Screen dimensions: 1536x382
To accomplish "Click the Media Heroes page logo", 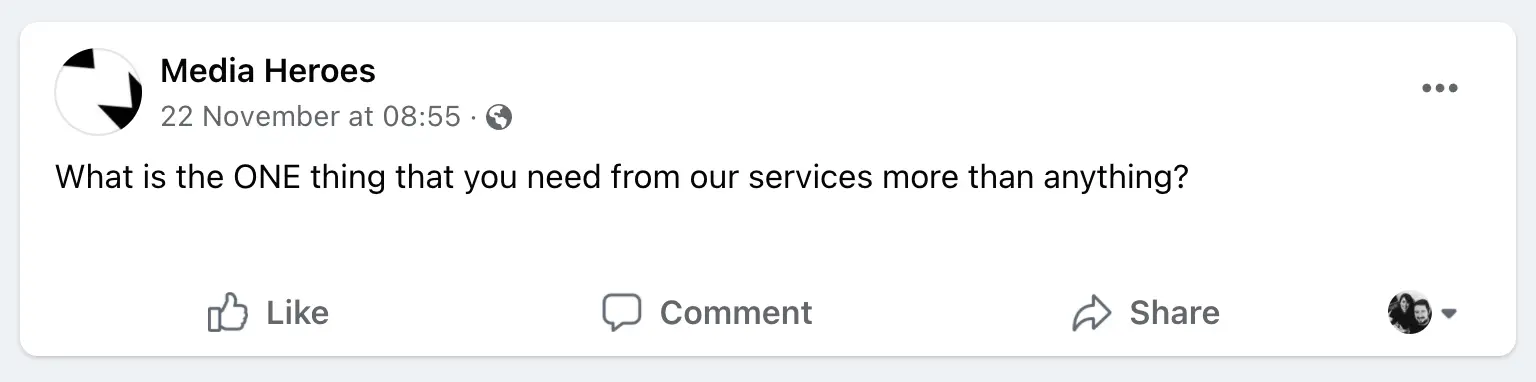I will click(99, 91).
